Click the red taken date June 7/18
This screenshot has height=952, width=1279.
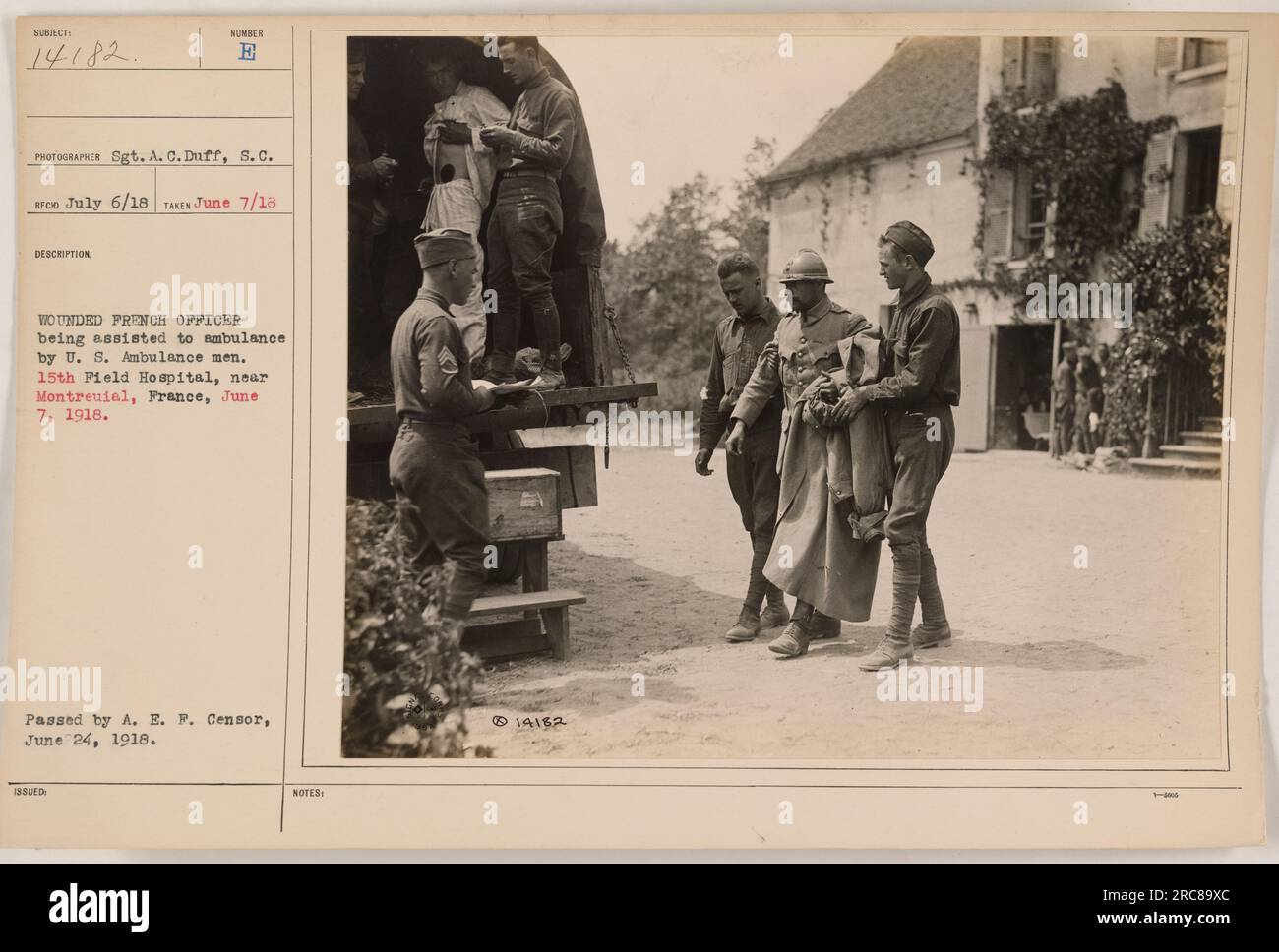tap(235, 204)
